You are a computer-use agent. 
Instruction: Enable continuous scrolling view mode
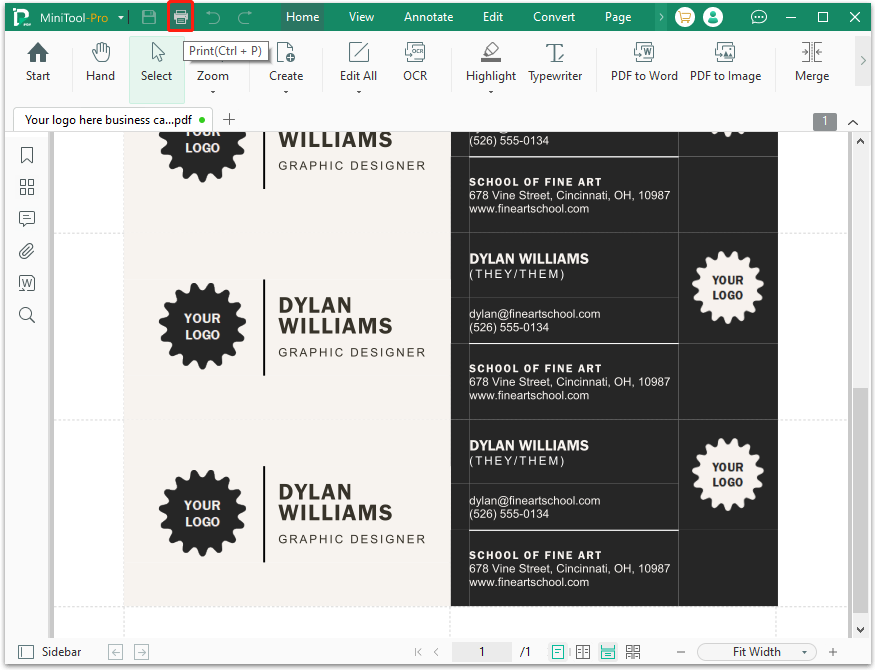pyautogui.click(x=608, y=652)
